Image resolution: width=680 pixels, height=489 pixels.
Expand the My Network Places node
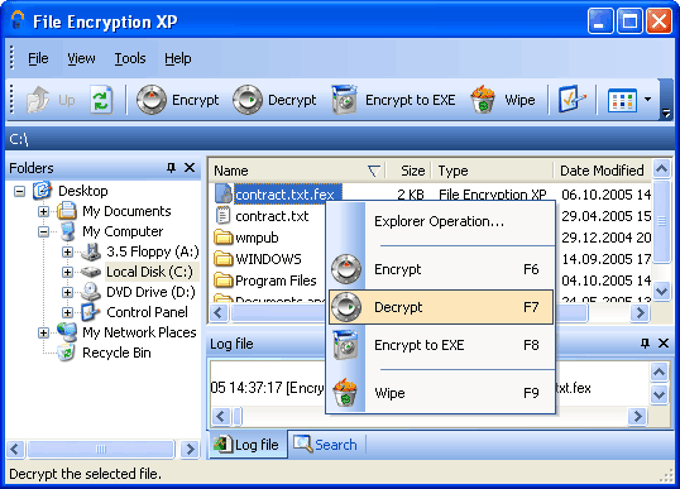(x=44, y=332)
